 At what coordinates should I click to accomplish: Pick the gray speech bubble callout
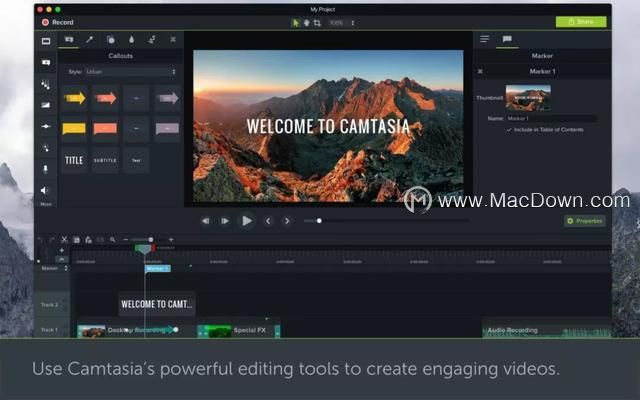tap(167, 129)
